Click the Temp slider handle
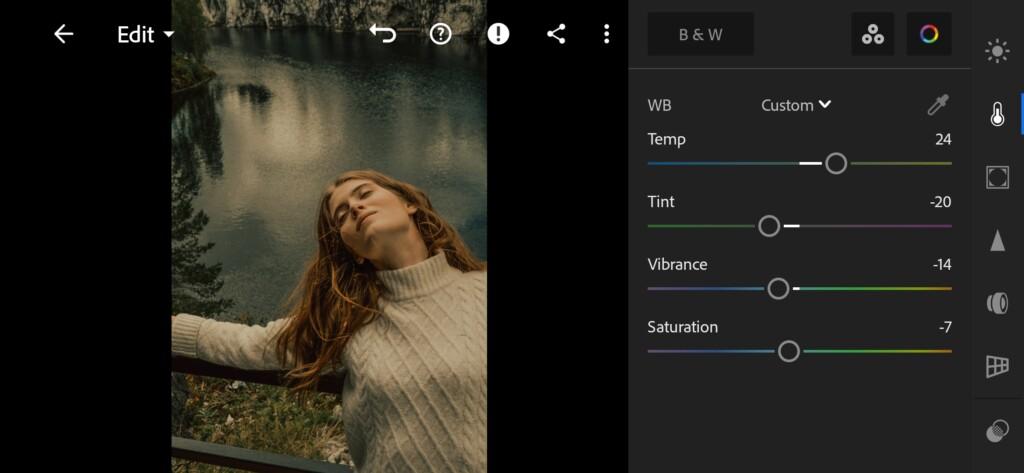The image size is (1024, 473). tap(836, 163)
